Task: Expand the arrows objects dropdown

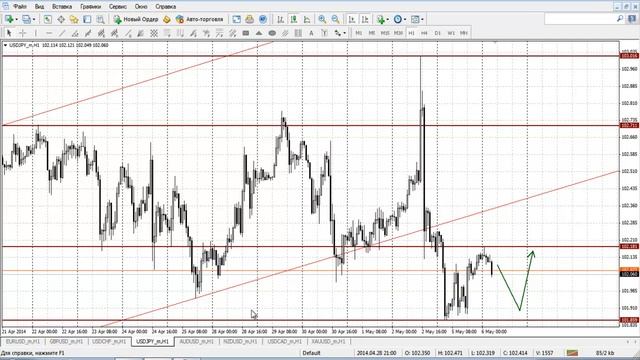Action: (344, 33)
